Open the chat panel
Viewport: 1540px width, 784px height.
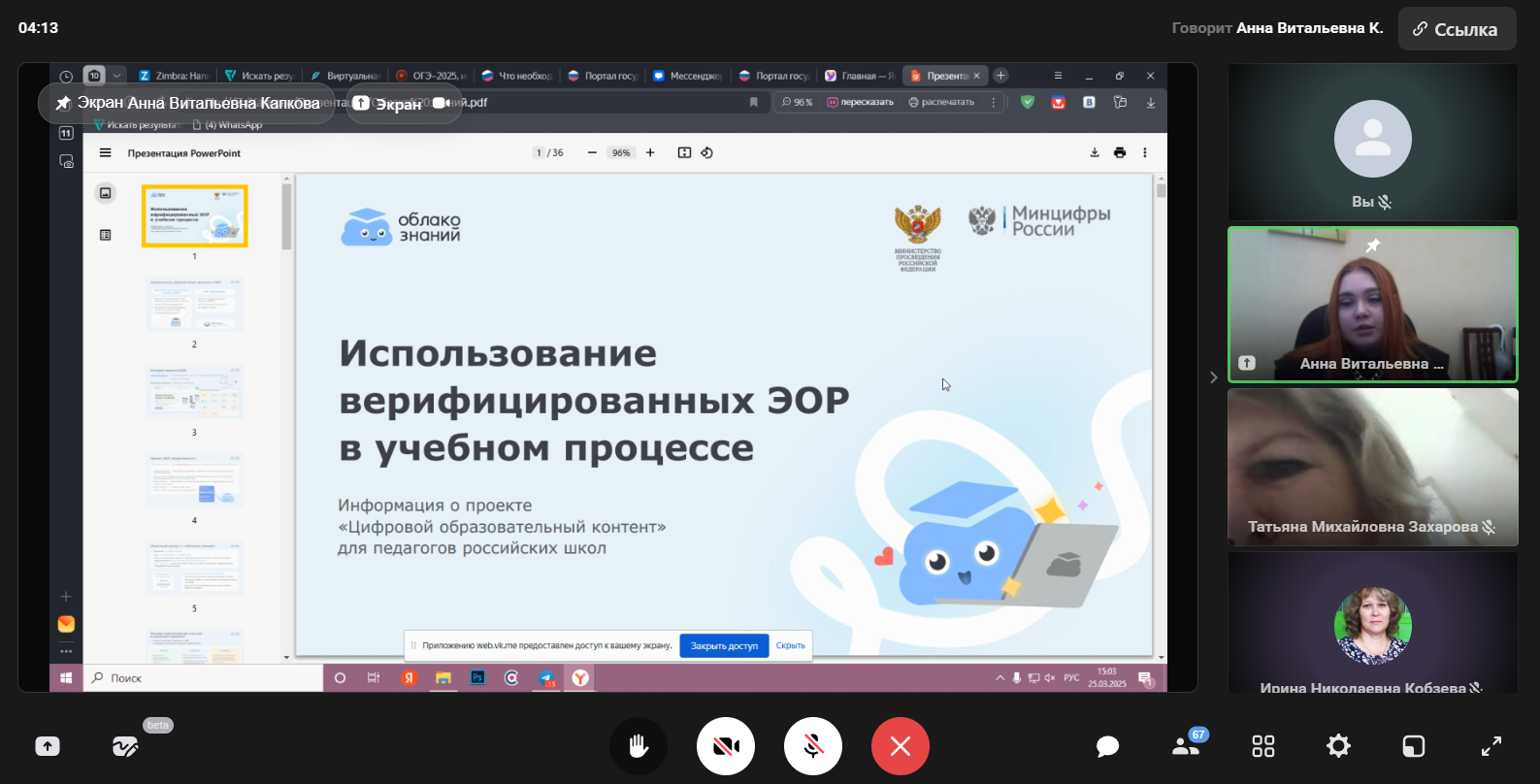[x=1107, y=745]
